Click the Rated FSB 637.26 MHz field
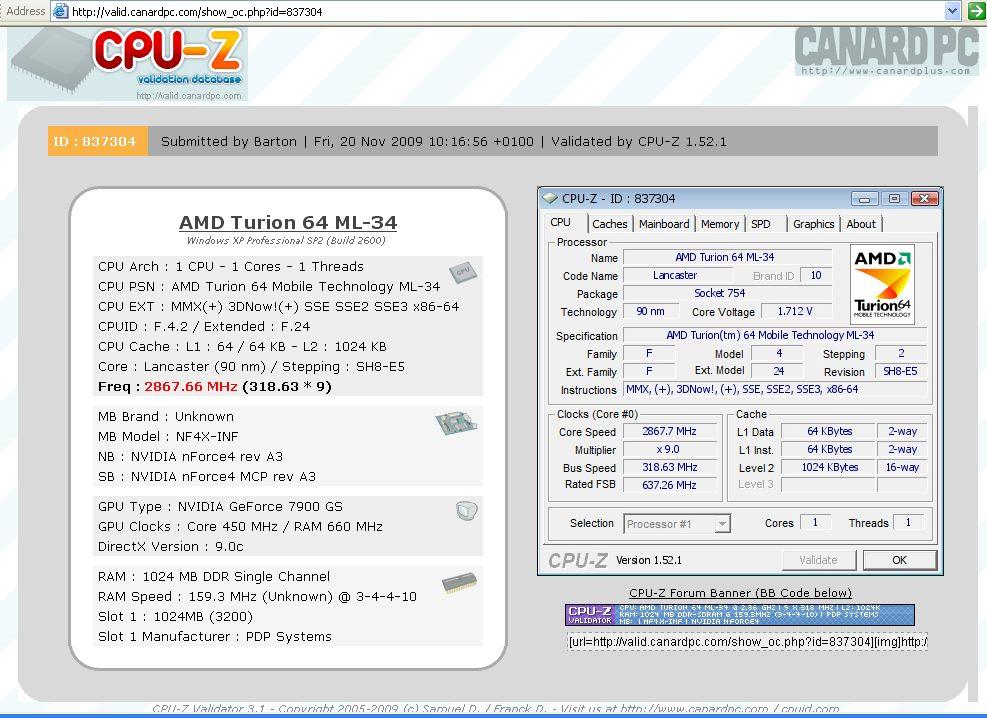The height and width of the screenshot is (718, 987). (x=669, y=485)
